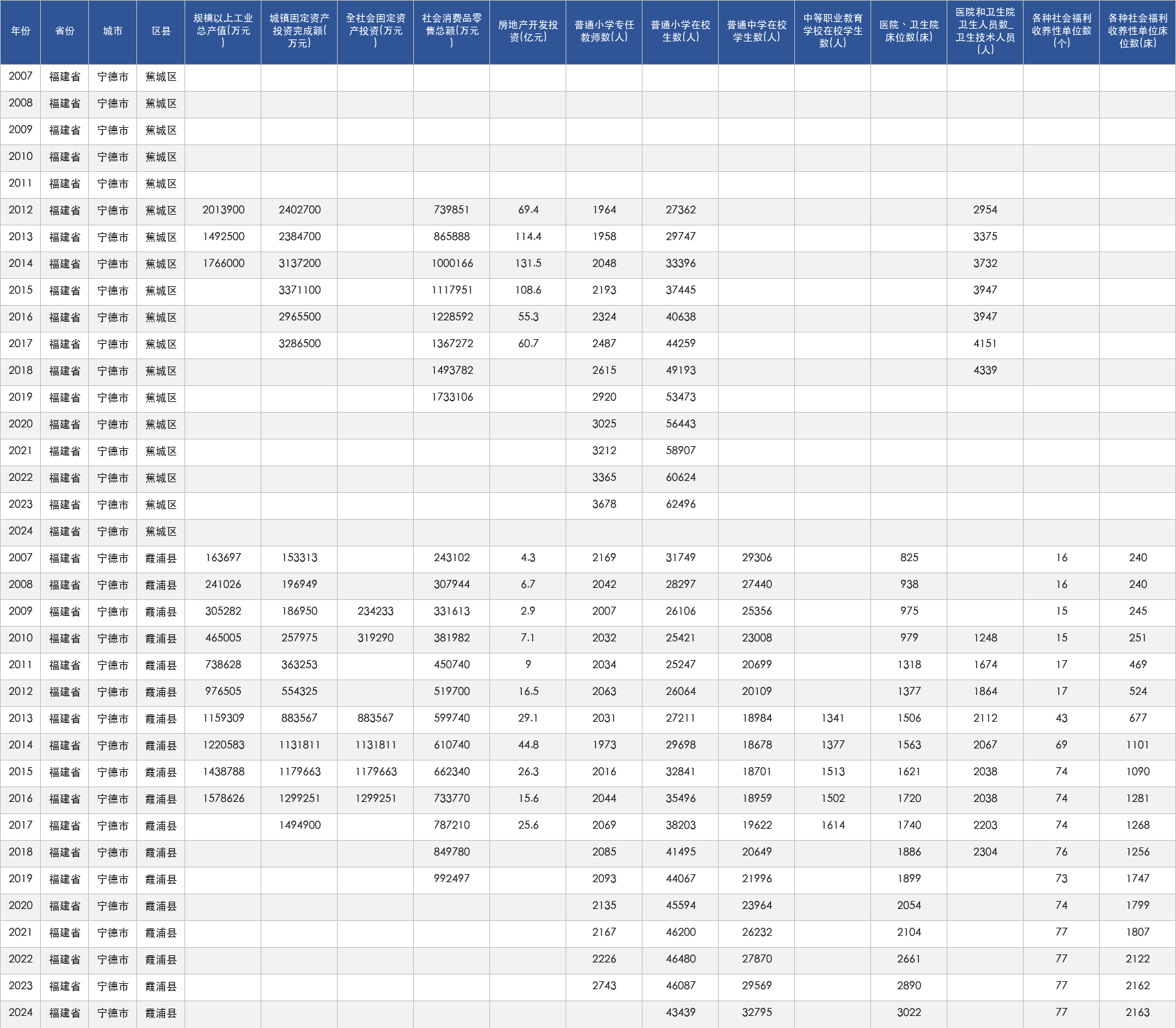
Task: Select the 省份 column header
Action: tap(64, 31)
